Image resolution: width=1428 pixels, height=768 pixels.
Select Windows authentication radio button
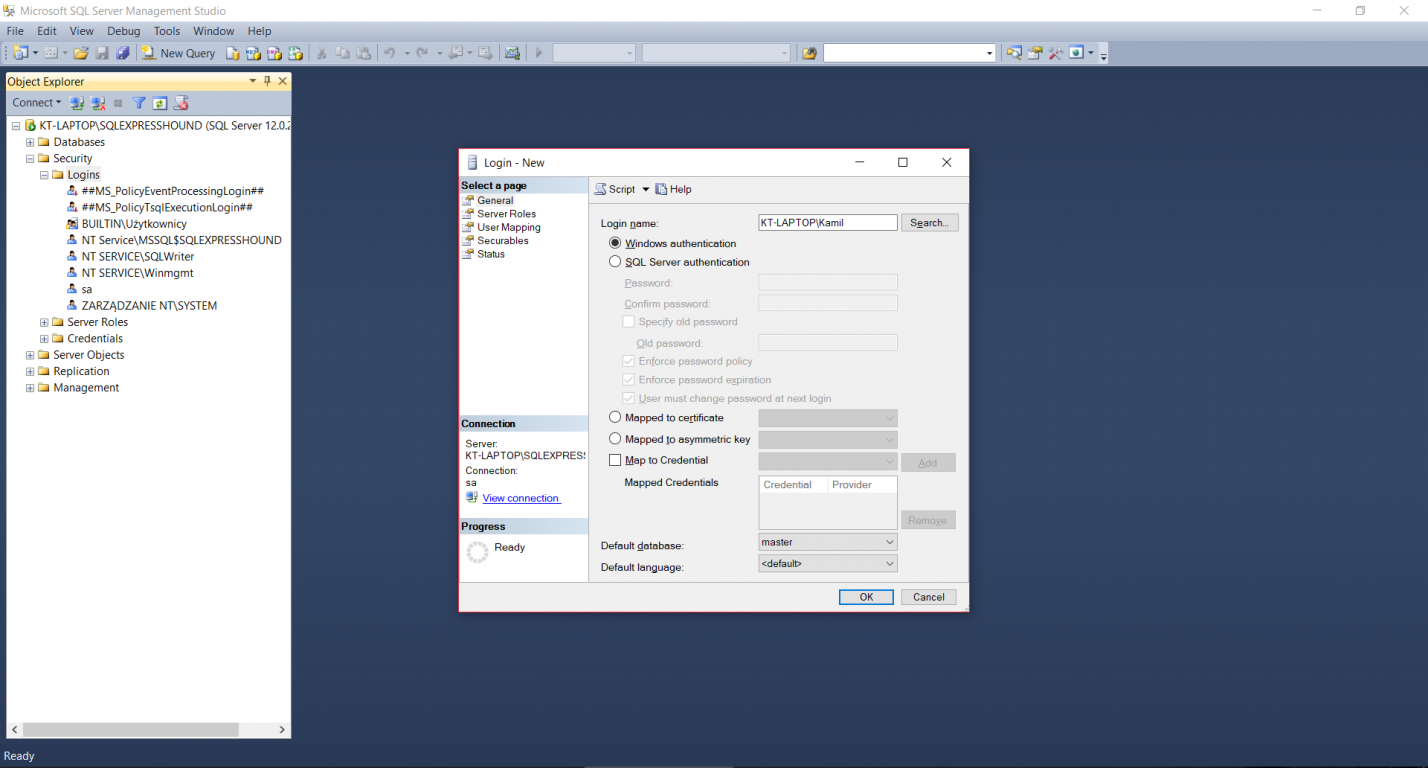point(615,243)
